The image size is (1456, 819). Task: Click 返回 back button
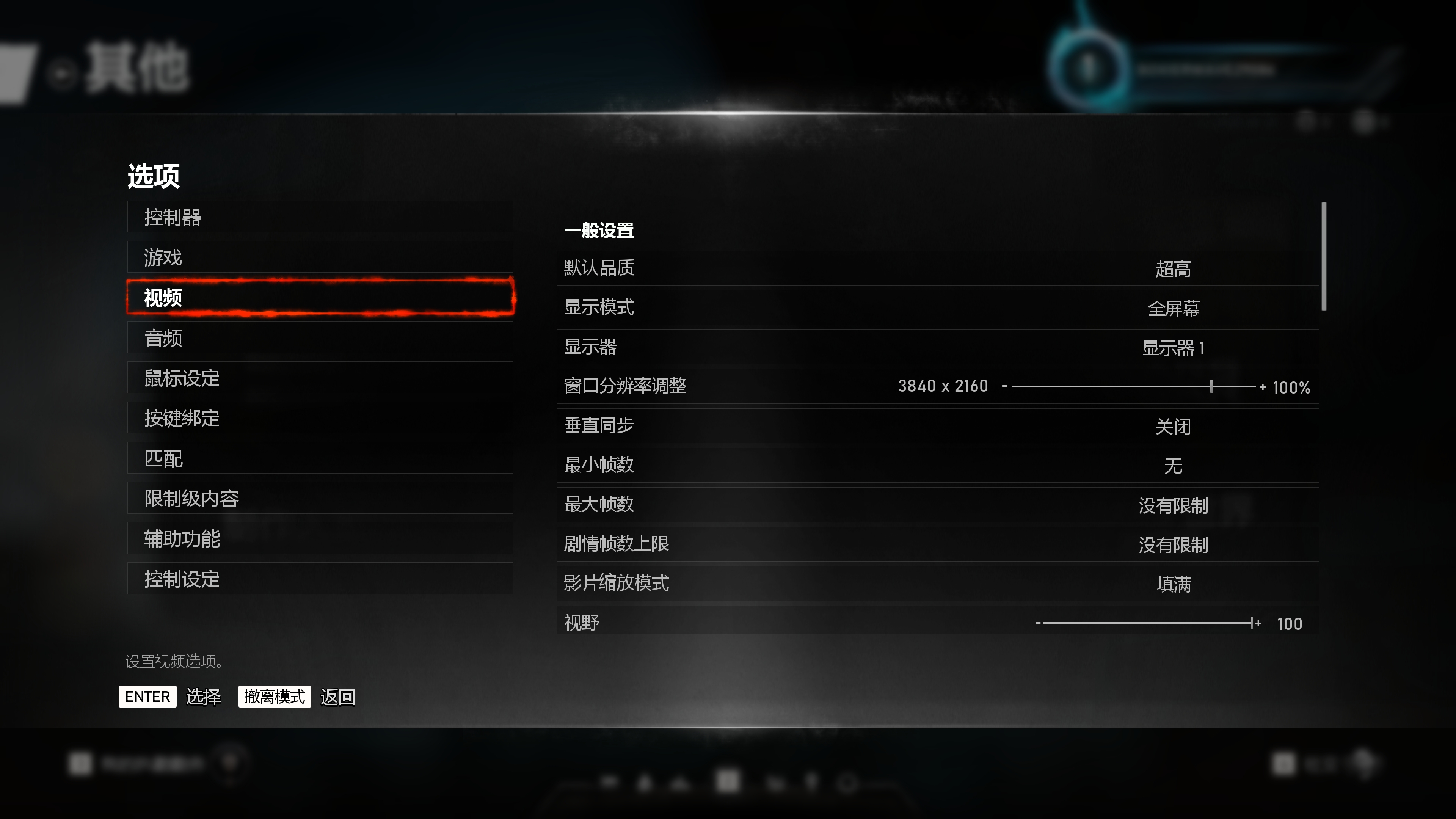(x=338, y=697)
